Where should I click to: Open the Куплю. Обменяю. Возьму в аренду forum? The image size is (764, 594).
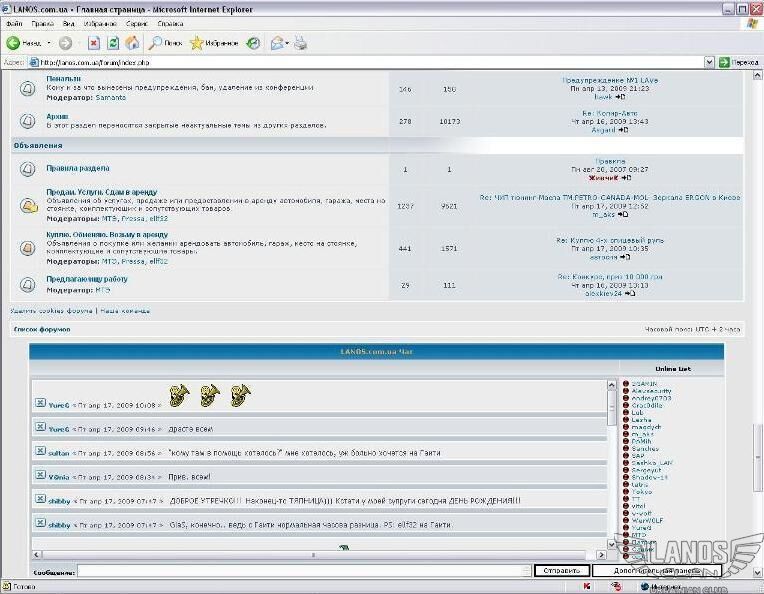pyautogui.click(x=107, y=234)
